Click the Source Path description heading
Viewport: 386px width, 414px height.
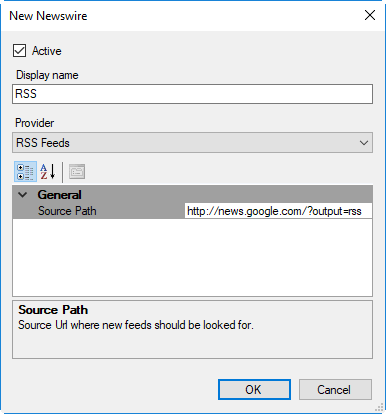(53, 310)
